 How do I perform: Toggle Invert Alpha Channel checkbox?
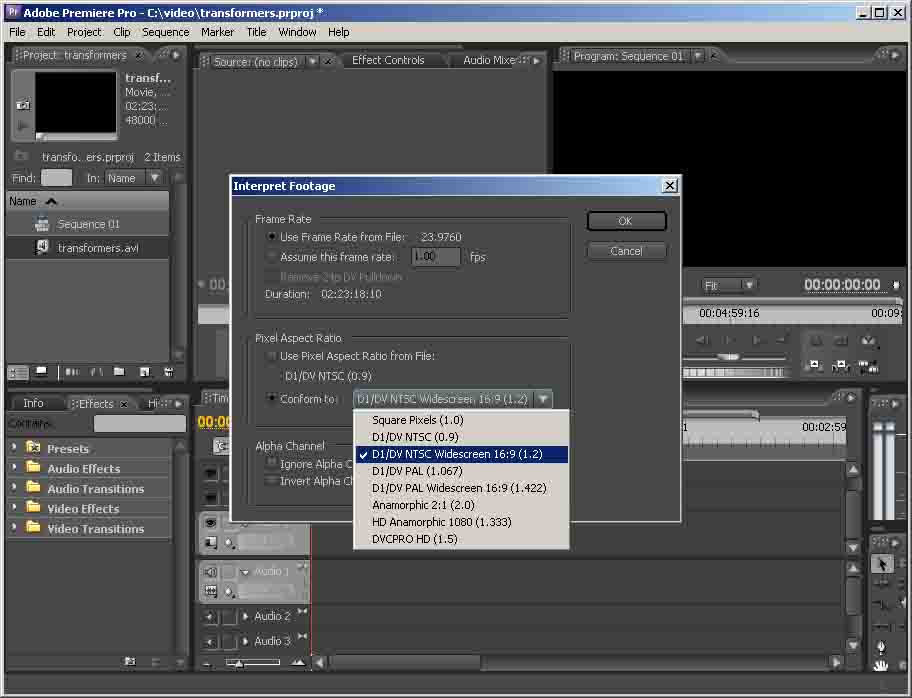pos(270,481)
